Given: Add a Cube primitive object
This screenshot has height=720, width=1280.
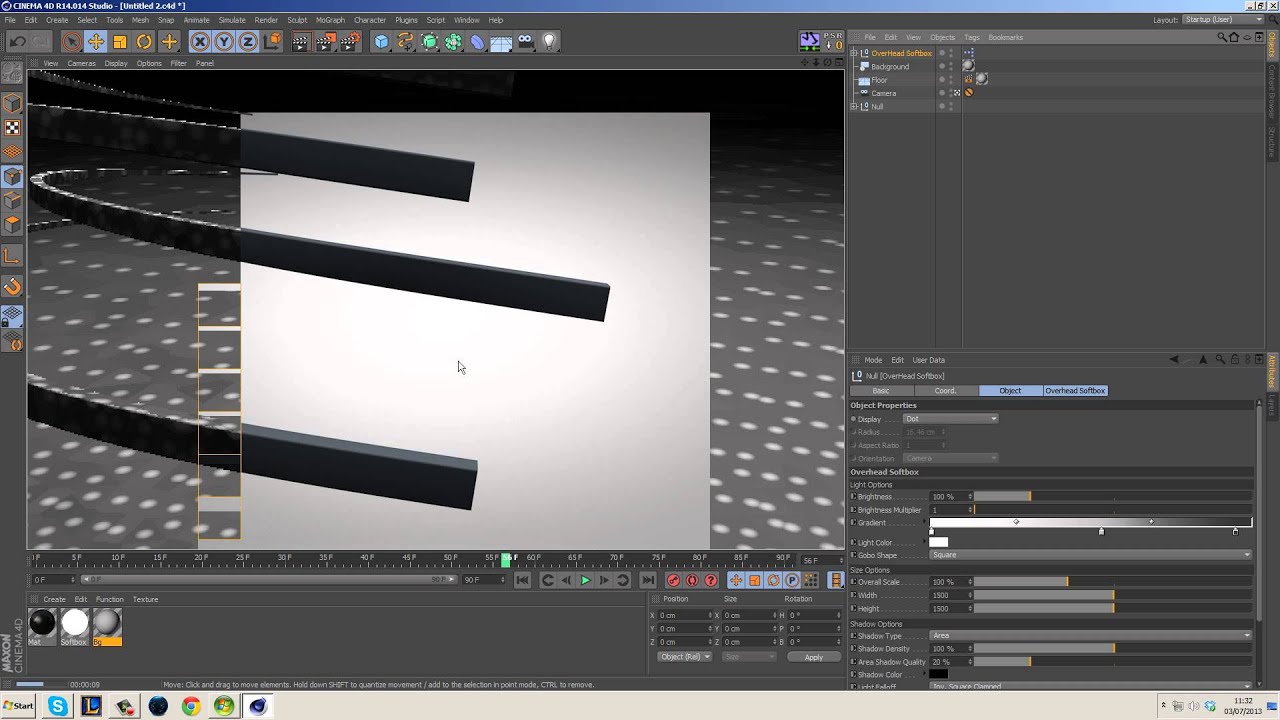Looking at the screenshot, I should click(x=381, y=41).
